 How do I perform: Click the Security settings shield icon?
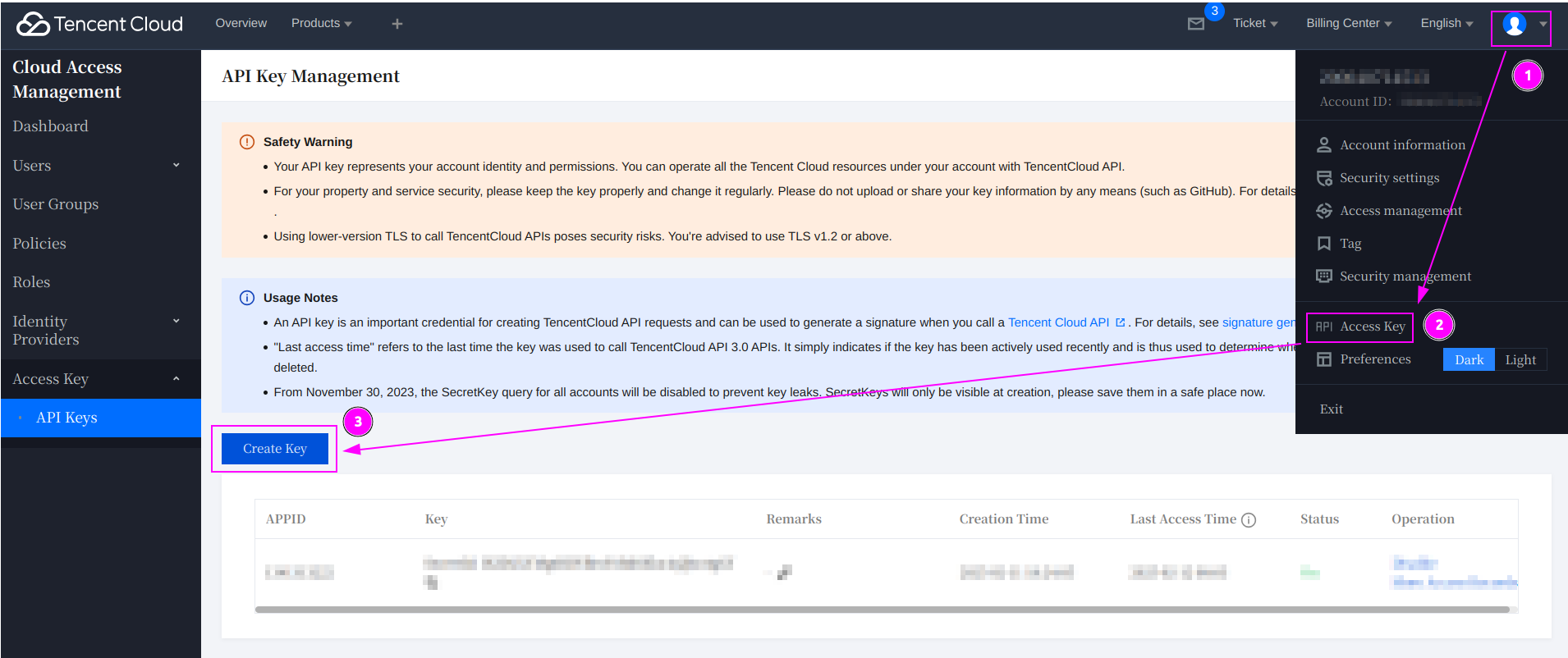pyautogui.click(x=1324, y=178)
